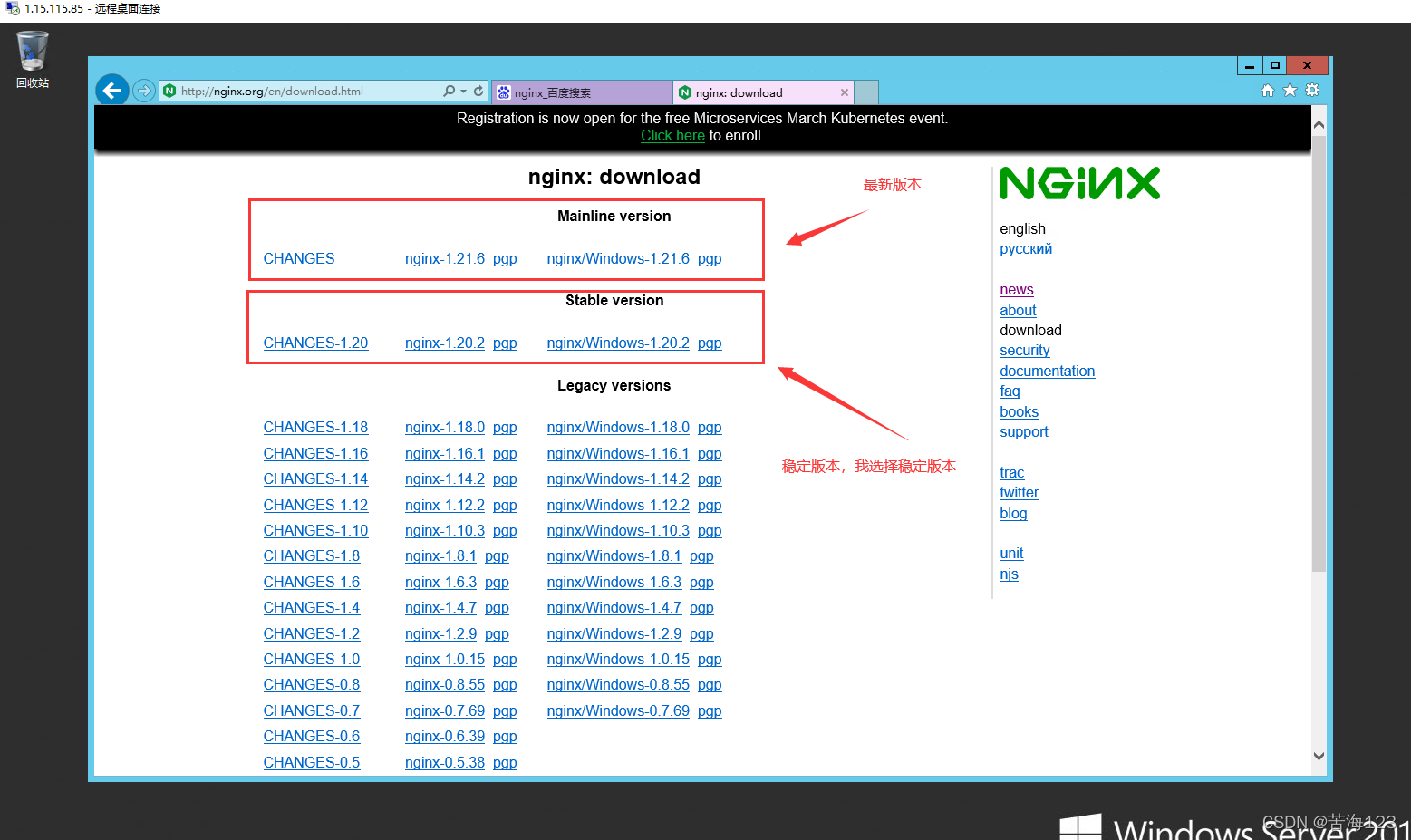Open the twitter sidebar link
The height and width of the screenshot is (840, 1411).
[1020, 492]
